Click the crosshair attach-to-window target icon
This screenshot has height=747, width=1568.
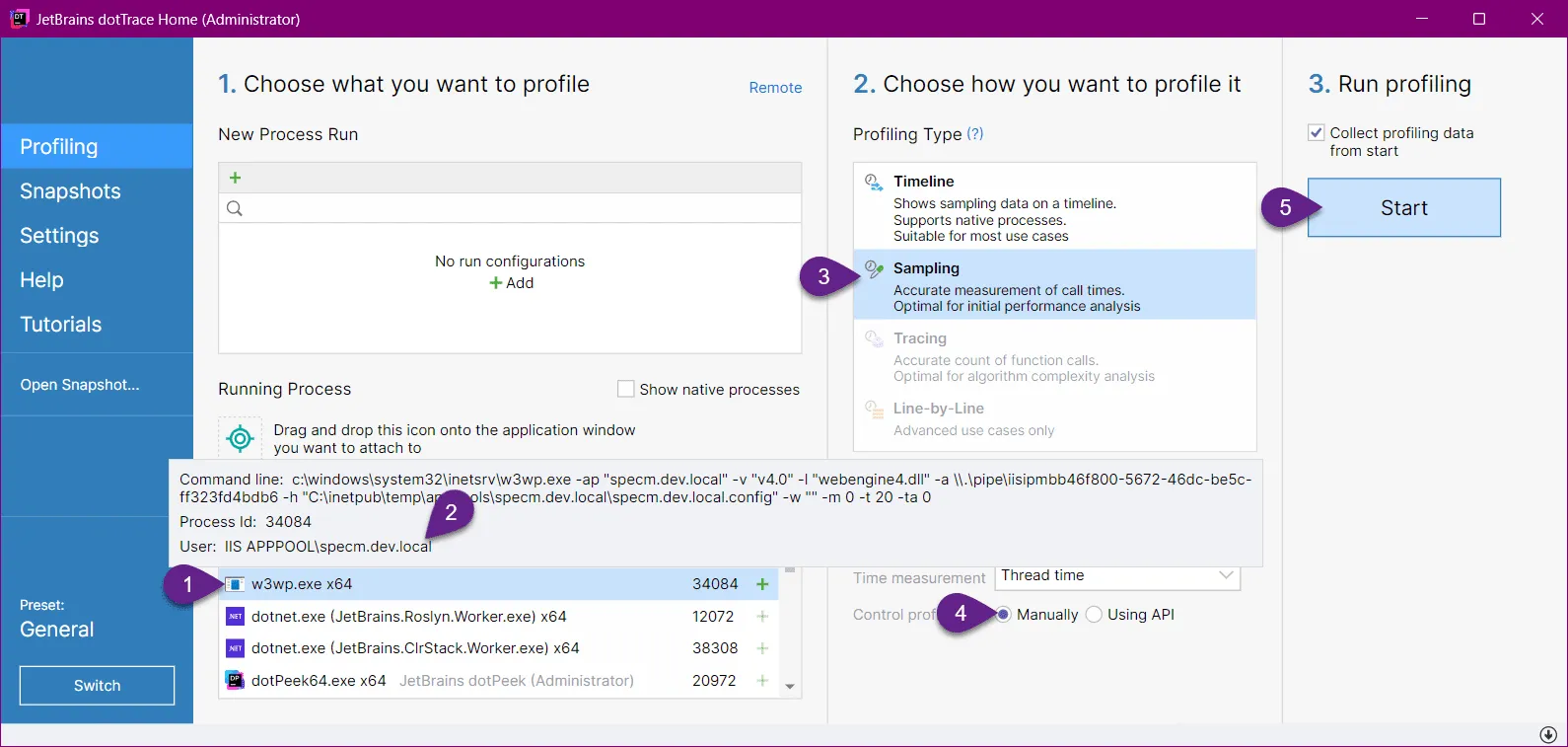point(240,437)
